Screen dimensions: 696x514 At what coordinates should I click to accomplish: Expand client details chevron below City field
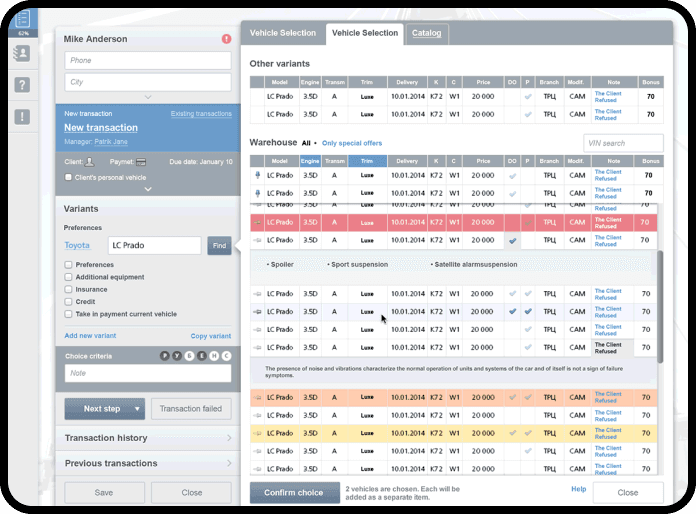point(148,97)
